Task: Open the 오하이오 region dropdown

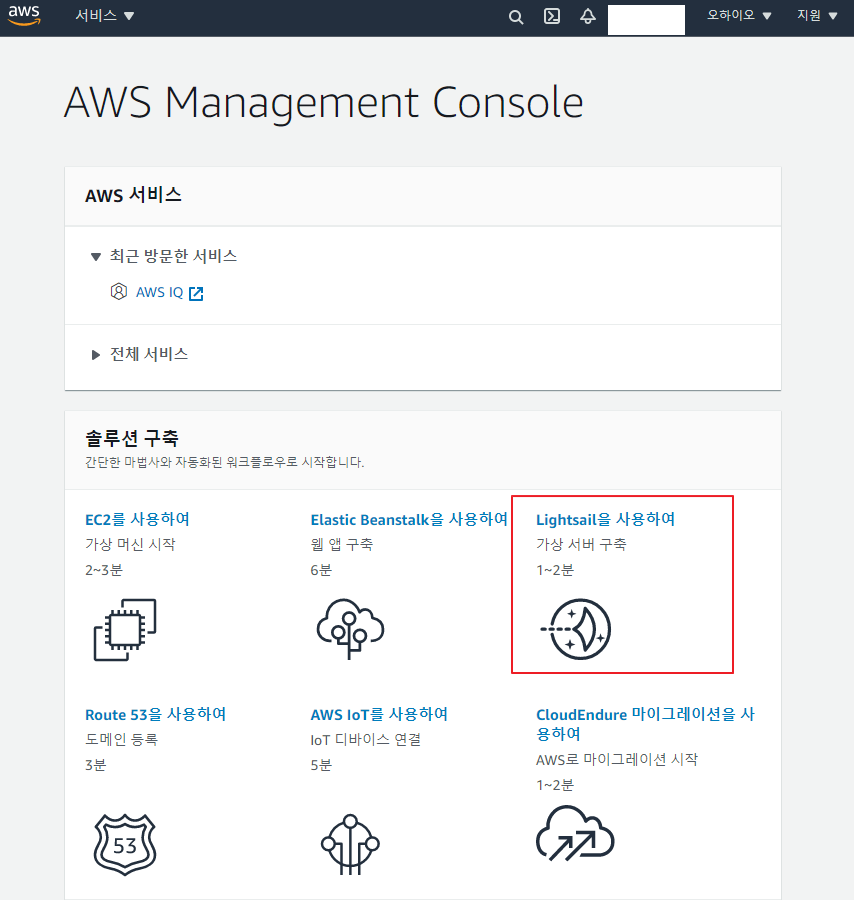Action: [739, 15]
